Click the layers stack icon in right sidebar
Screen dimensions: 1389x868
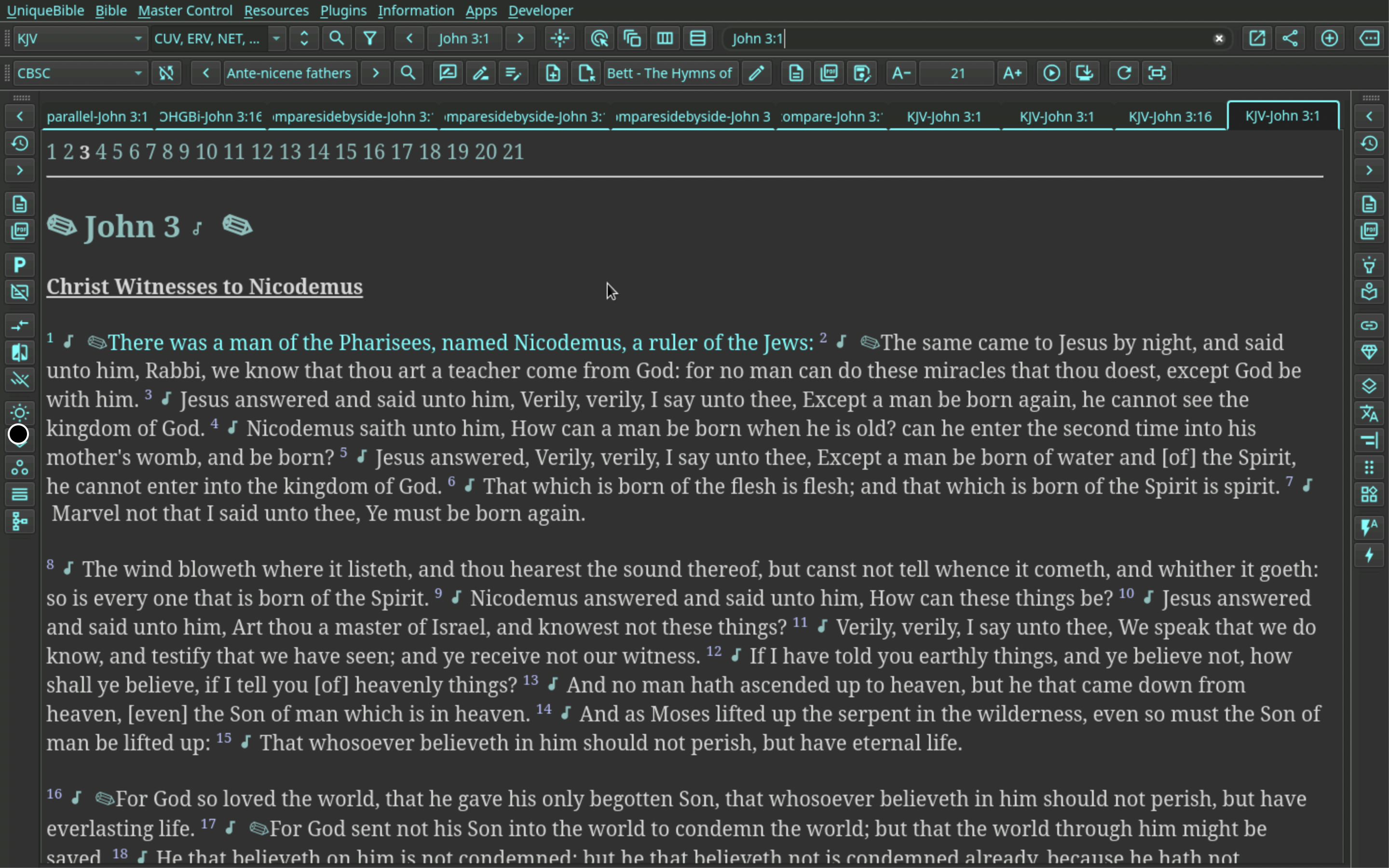tap(1370, 386)
